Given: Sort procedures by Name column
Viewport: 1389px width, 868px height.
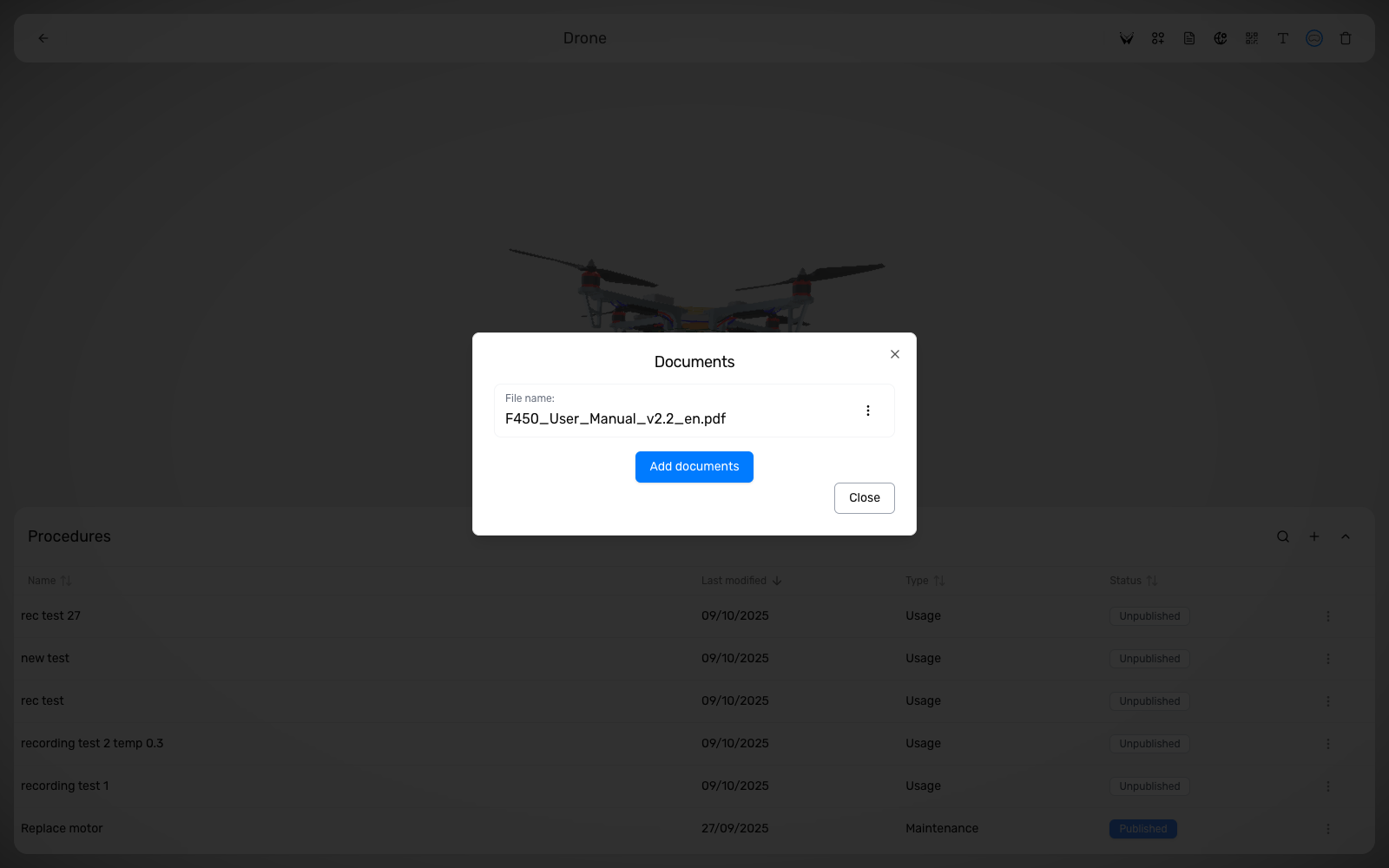Looking at the screenshot, I should click(x=49, y=581).
